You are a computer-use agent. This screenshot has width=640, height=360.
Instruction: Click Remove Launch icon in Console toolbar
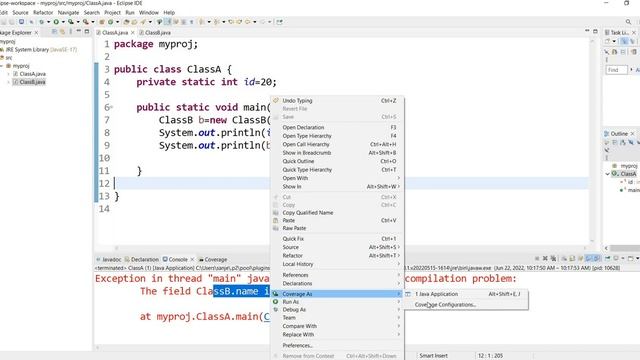point(545,258)
